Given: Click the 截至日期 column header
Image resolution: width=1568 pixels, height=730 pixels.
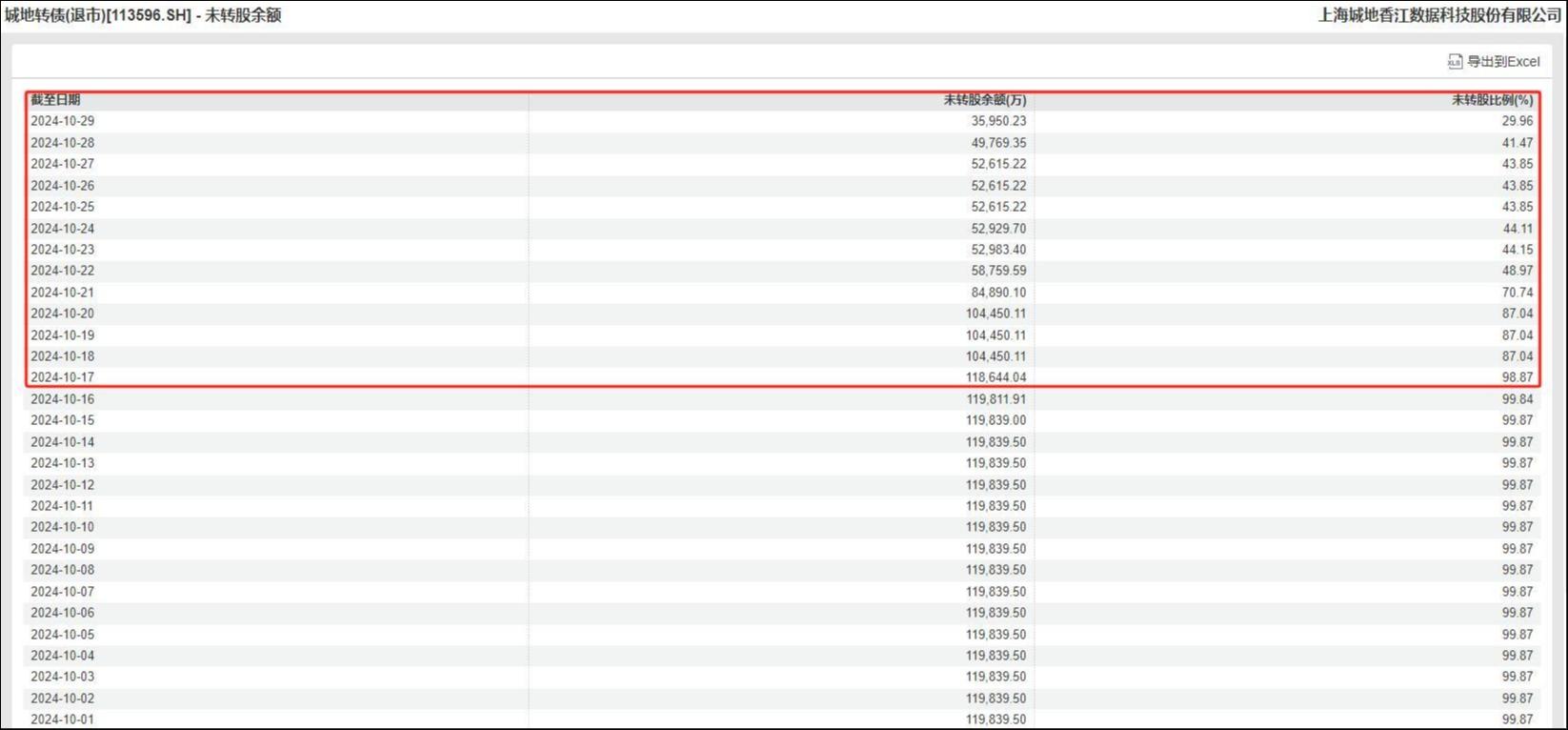Looking at the screenshot, I should pyautogui.click(x=55, y=100).
